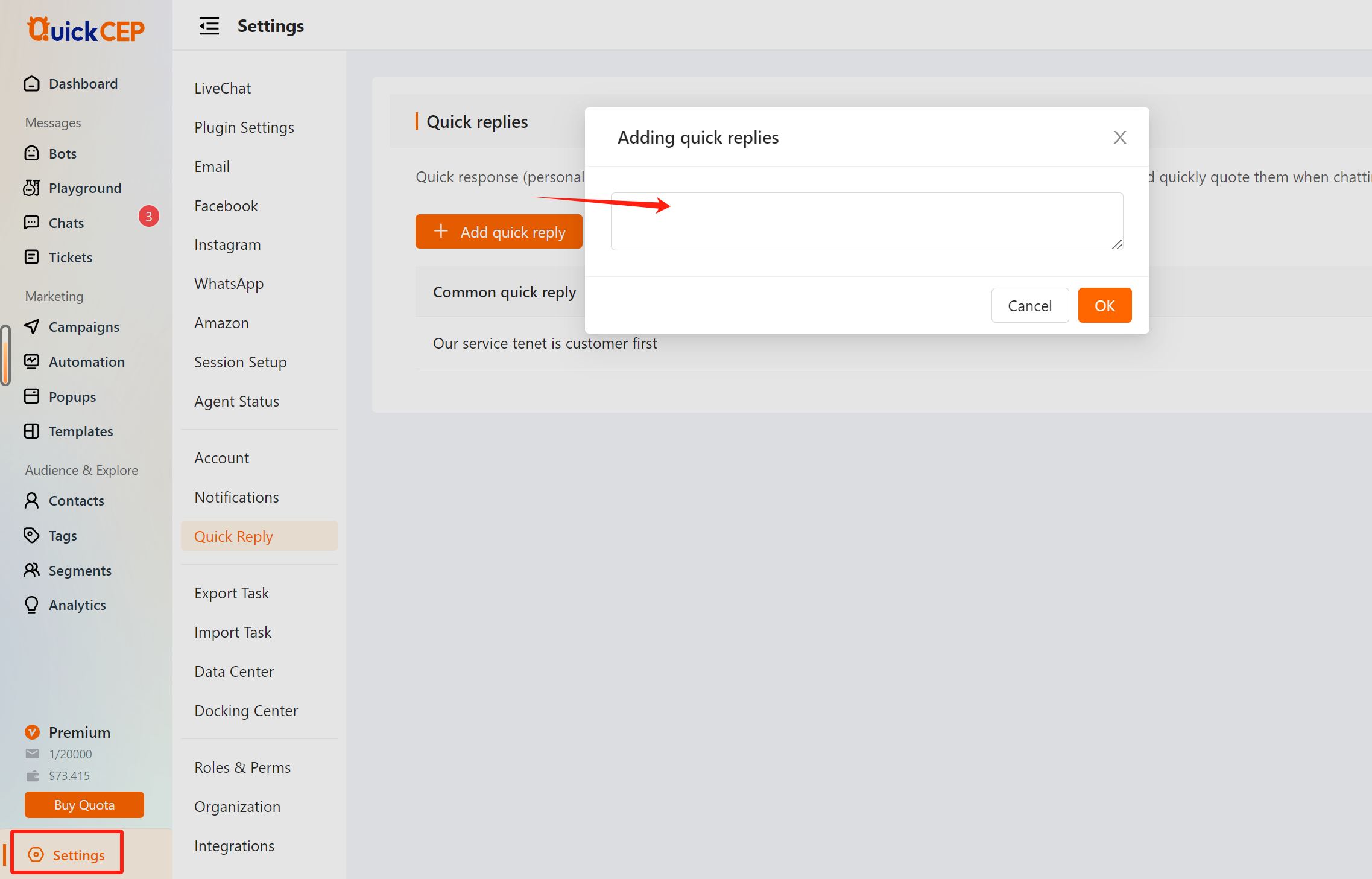Click the text area resize handle
1372x879 pixels.
pyautogui.click(x=1117, y=244)
